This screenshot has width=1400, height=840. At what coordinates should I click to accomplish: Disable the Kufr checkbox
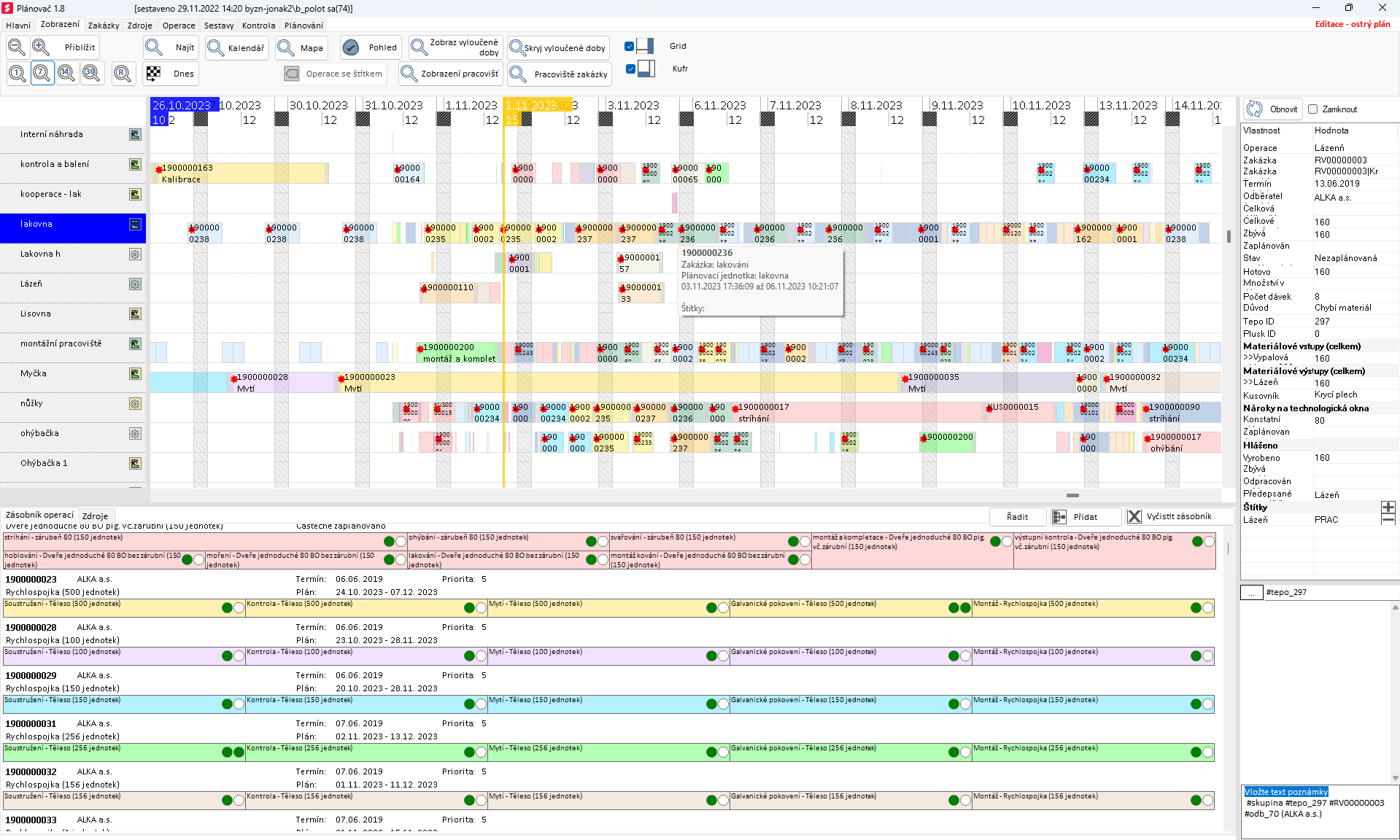point(630,69)
